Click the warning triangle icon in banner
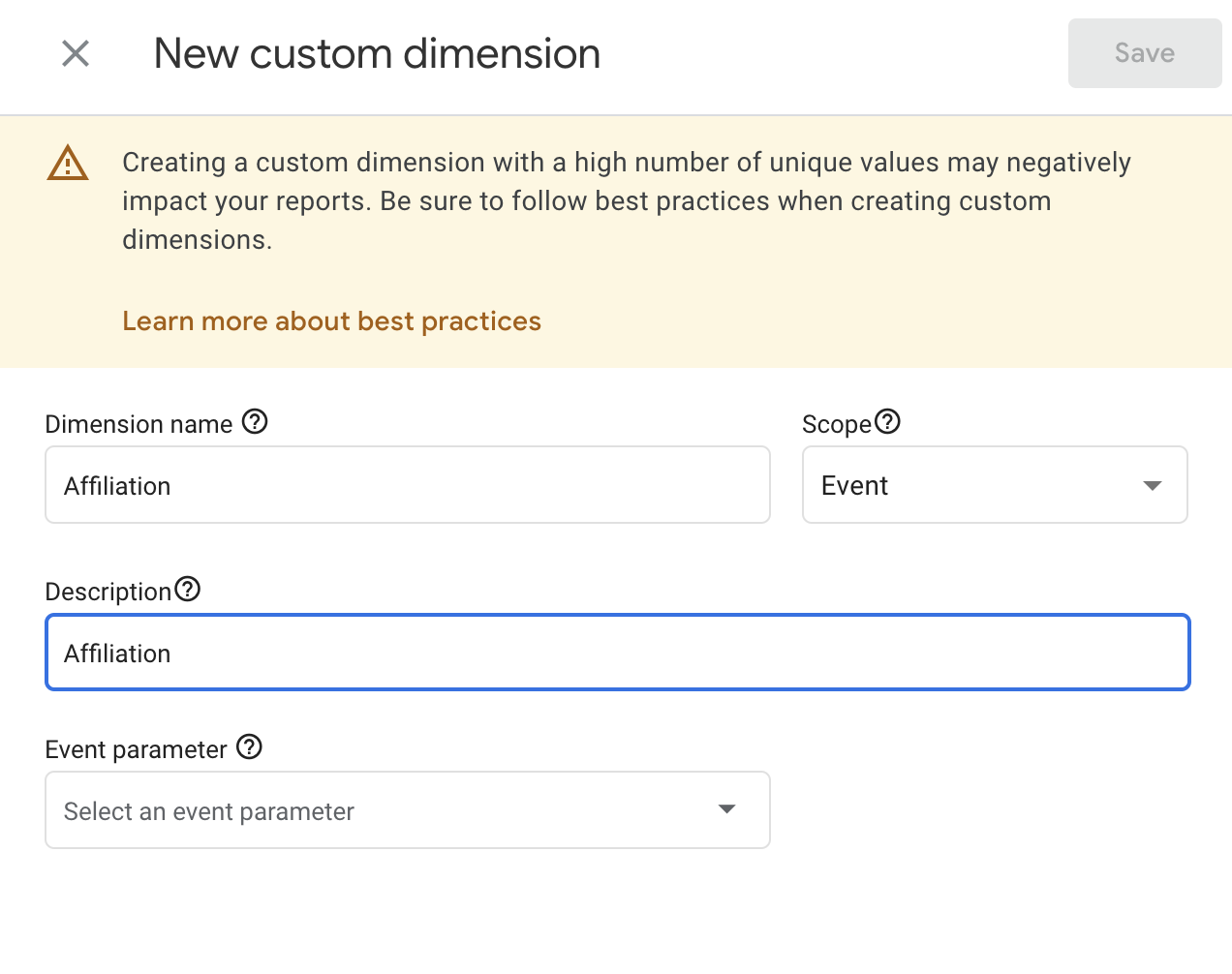 pyautogui.click(x=68, y=163)
